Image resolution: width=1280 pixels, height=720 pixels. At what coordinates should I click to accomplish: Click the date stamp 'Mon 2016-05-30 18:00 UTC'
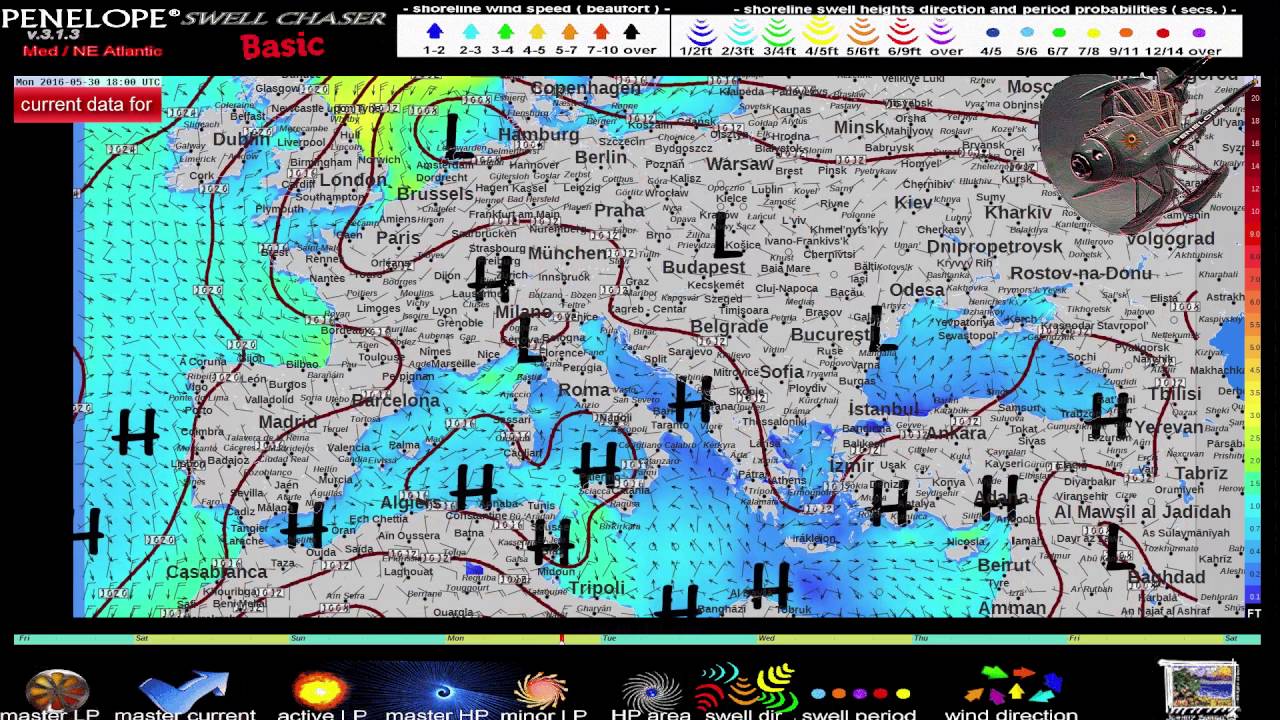(x=88, y=82)
